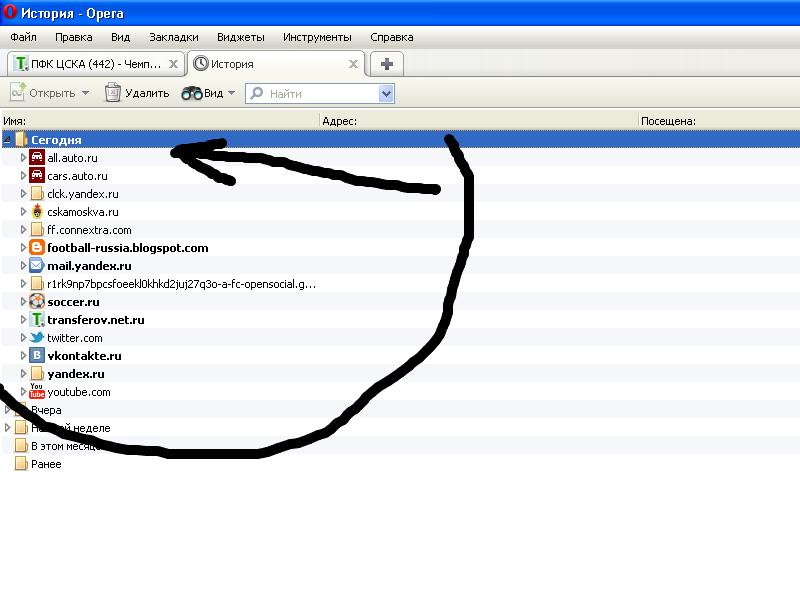This screenshot has width=800, height=600.
Task: Close the ПФК ЦСКА tab
Action: coord(173,64)
